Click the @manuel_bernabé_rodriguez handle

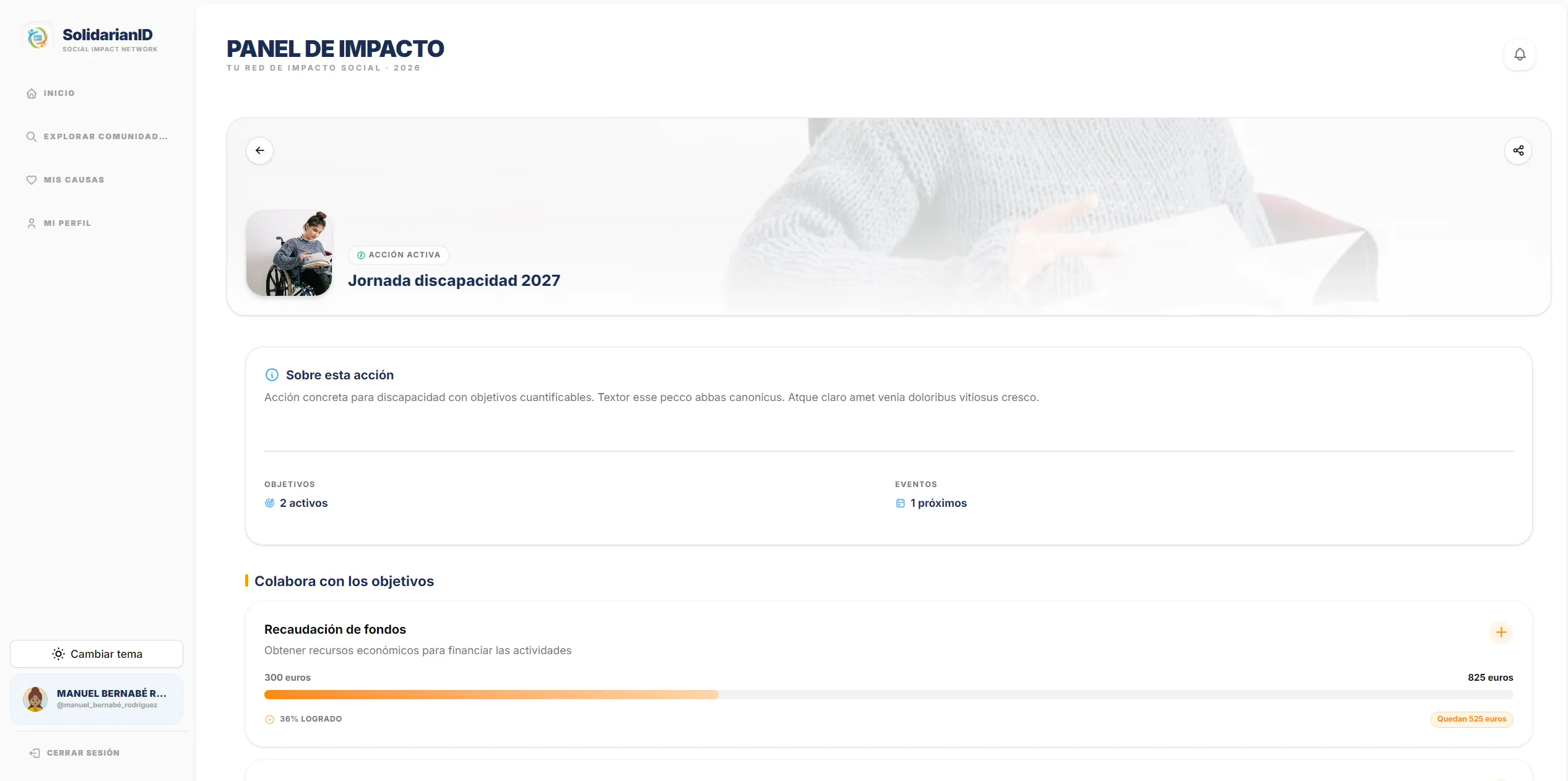pos(107,705)
